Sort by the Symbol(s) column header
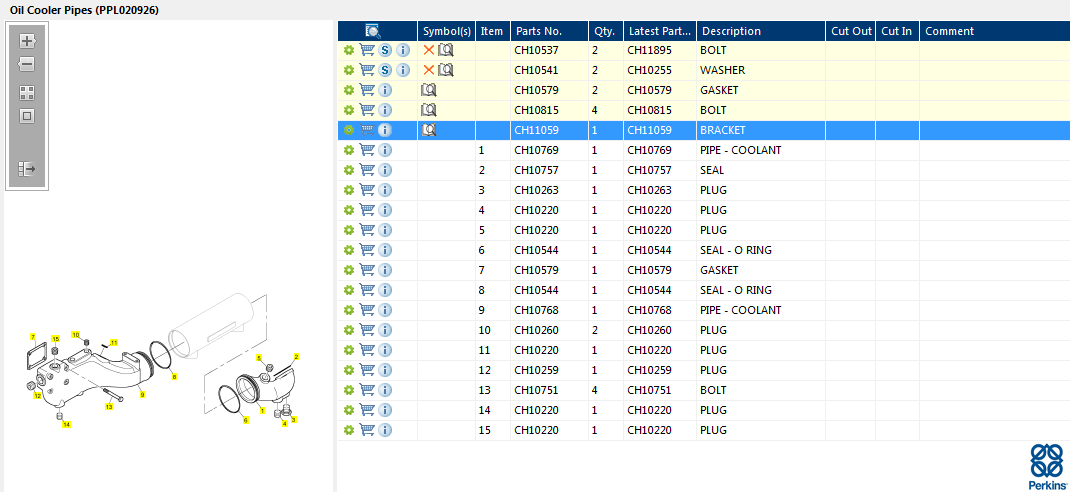Screen dimensions: 1070x492 446,31
